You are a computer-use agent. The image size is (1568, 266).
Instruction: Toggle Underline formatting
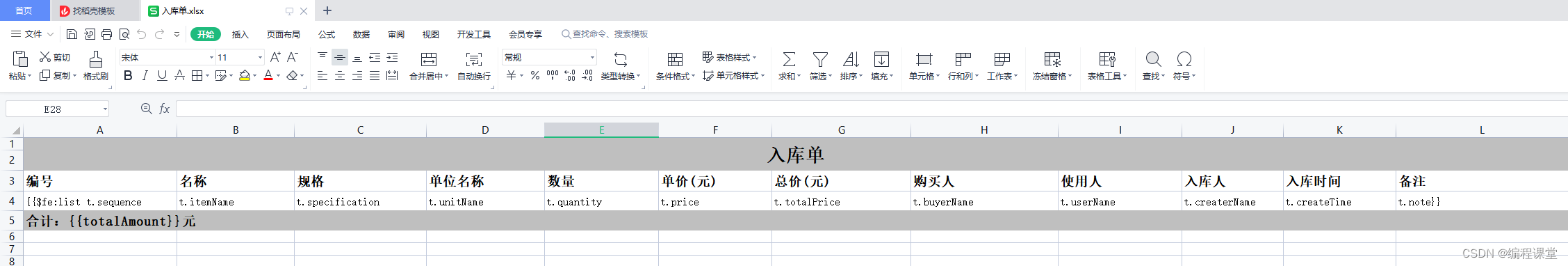pyautogui.click(x=162, y=75)
